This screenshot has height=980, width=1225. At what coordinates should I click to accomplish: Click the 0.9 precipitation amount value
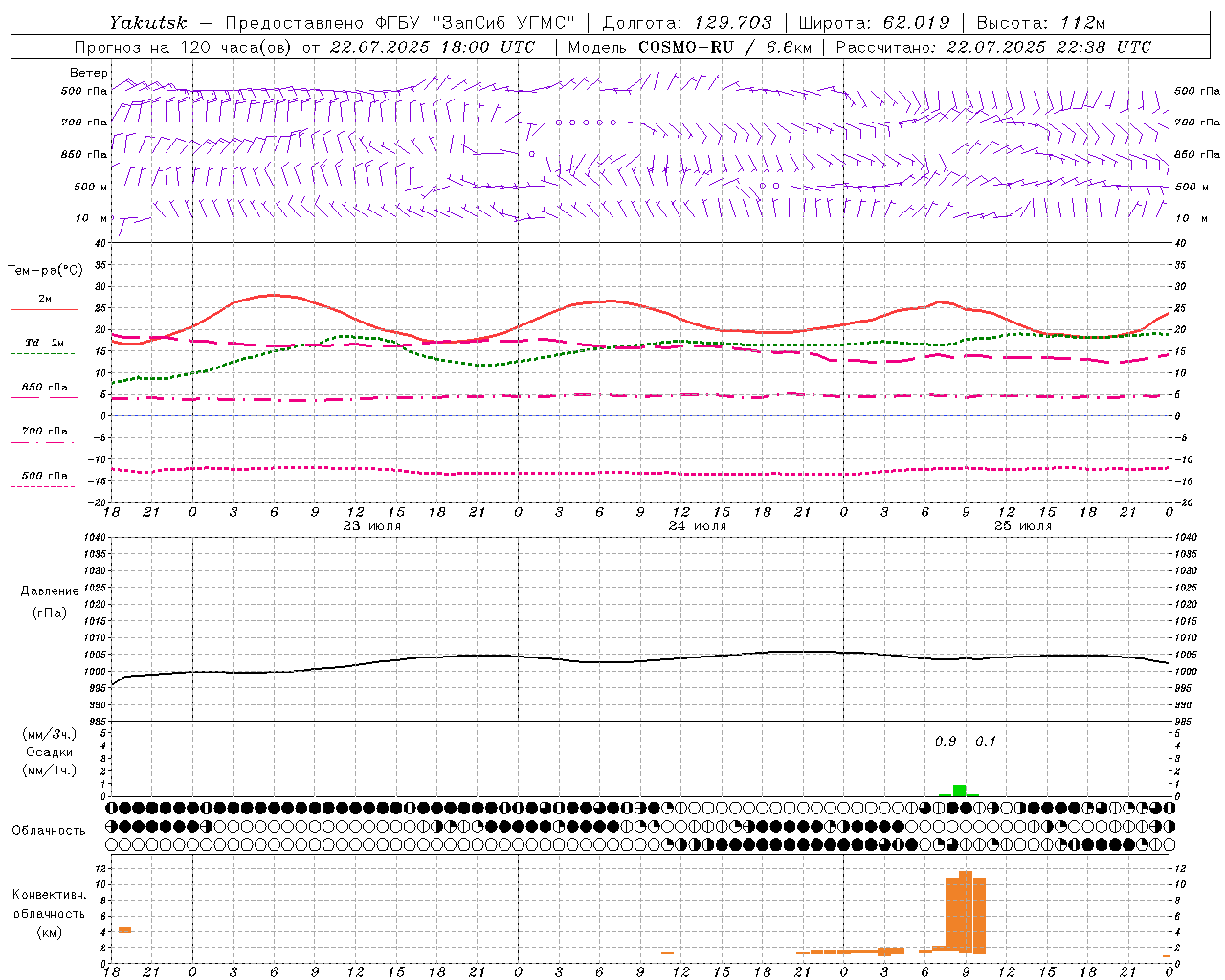click(x=946, y=741)
